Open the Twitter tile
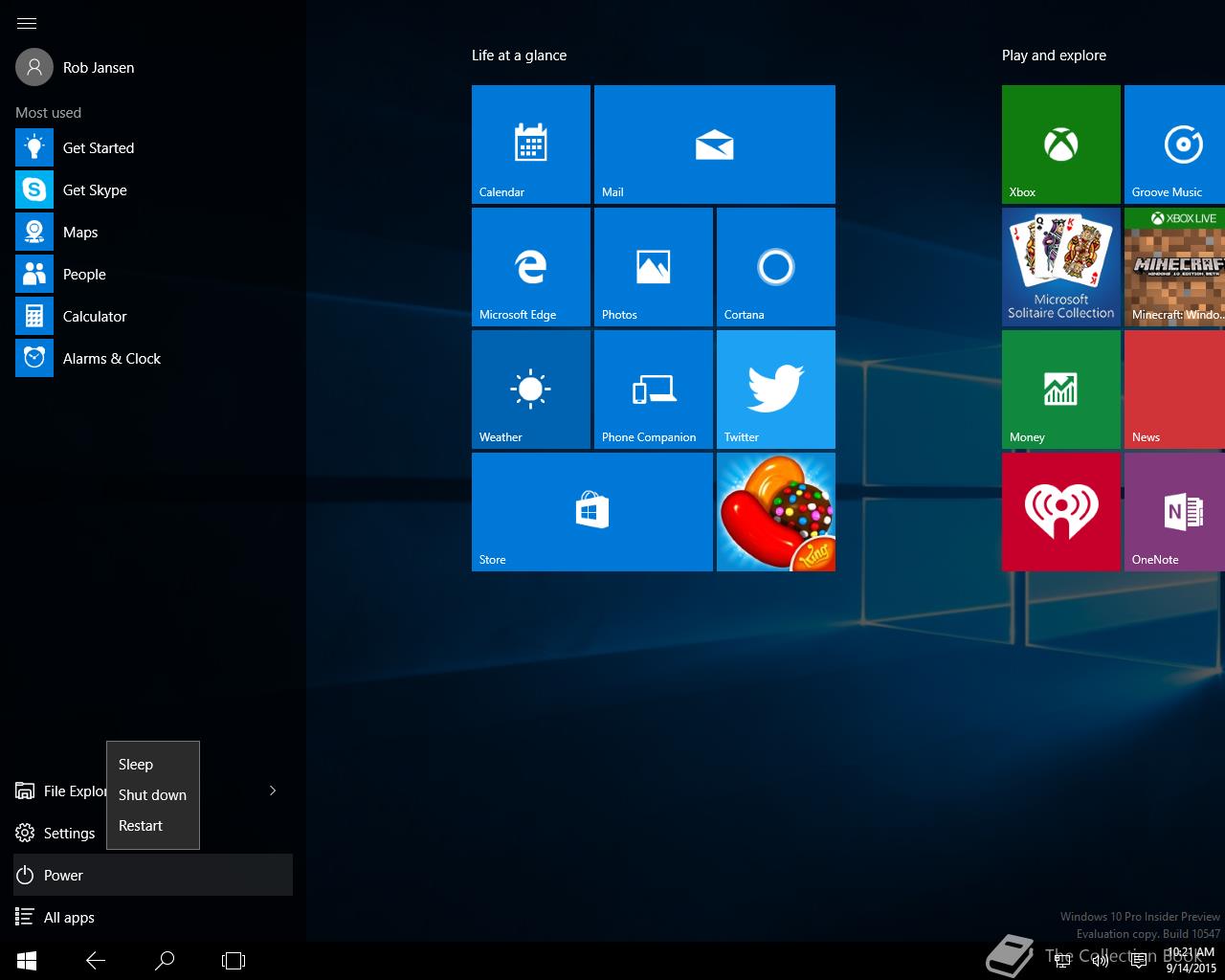 pos(776,390)
